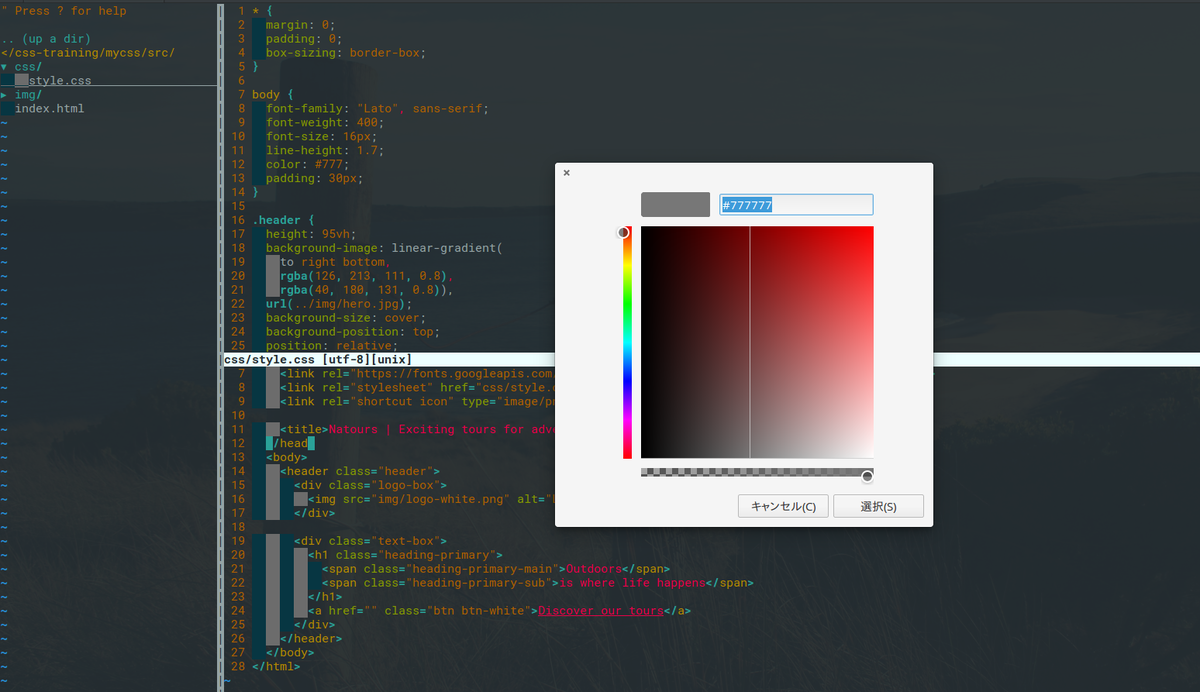Click the "color: #777;" declaration

pyautogui.click(x=308, y=165)
